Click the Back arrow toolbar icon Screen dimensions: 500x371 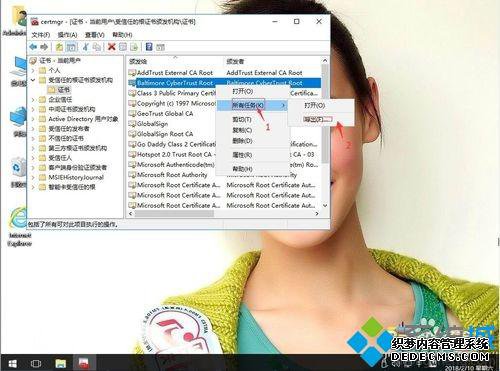pos(33,47)
